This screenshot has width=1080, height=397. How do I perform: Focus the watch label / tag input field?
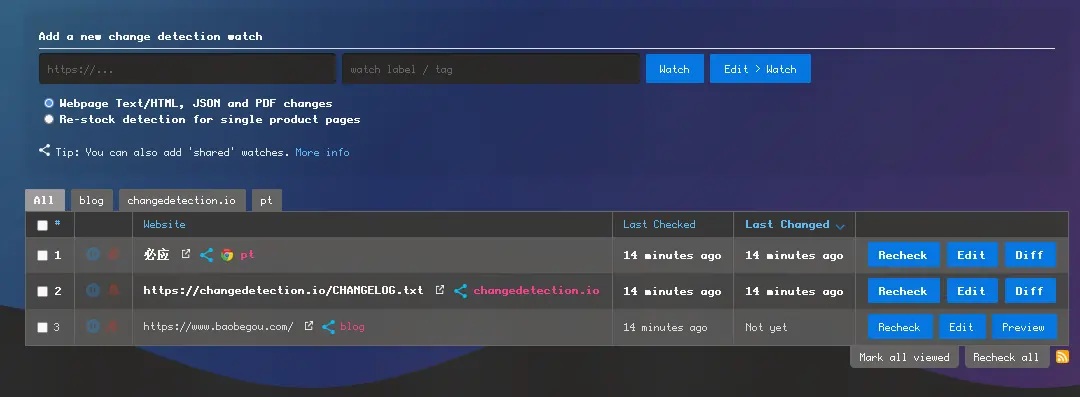point(491,69)
